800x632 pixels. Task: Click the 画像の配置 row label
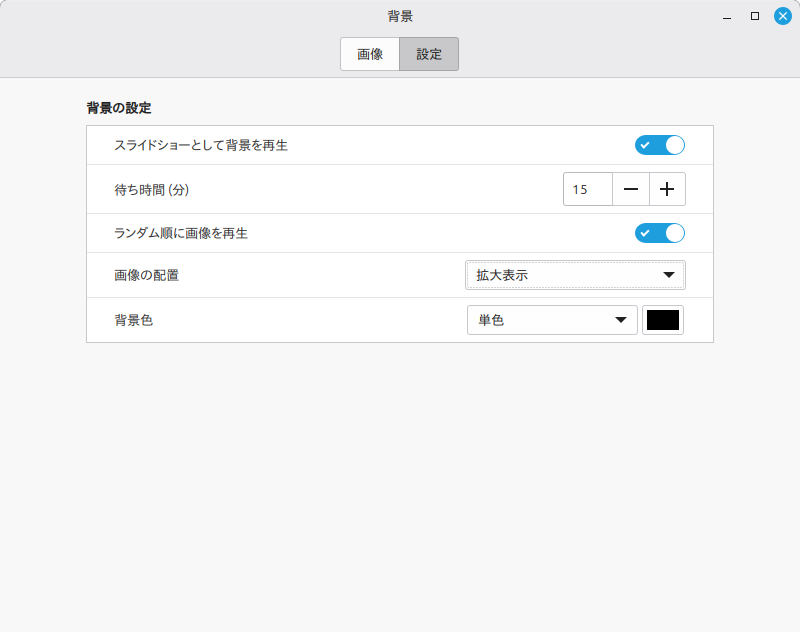pos(147,275)
